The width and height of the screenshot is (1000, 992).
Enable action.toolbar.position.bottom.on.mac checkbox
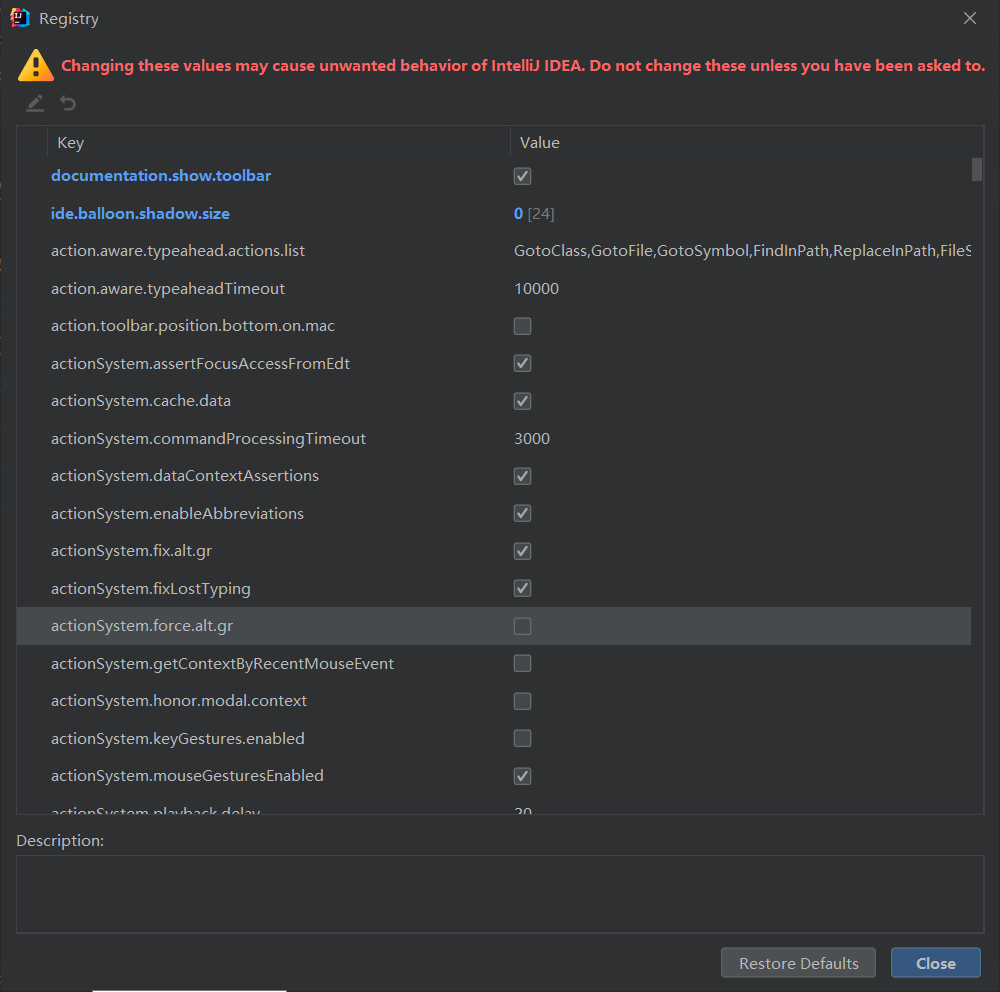tap(522, 326)
